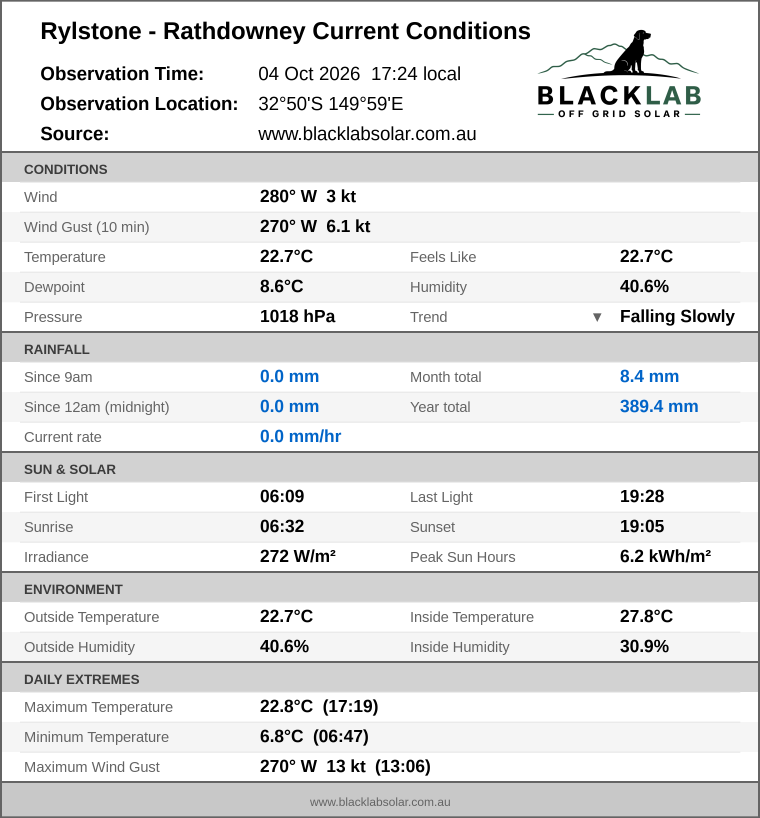
Task: Click the CONDITIONS section header
Action: [x=380, y=169]
